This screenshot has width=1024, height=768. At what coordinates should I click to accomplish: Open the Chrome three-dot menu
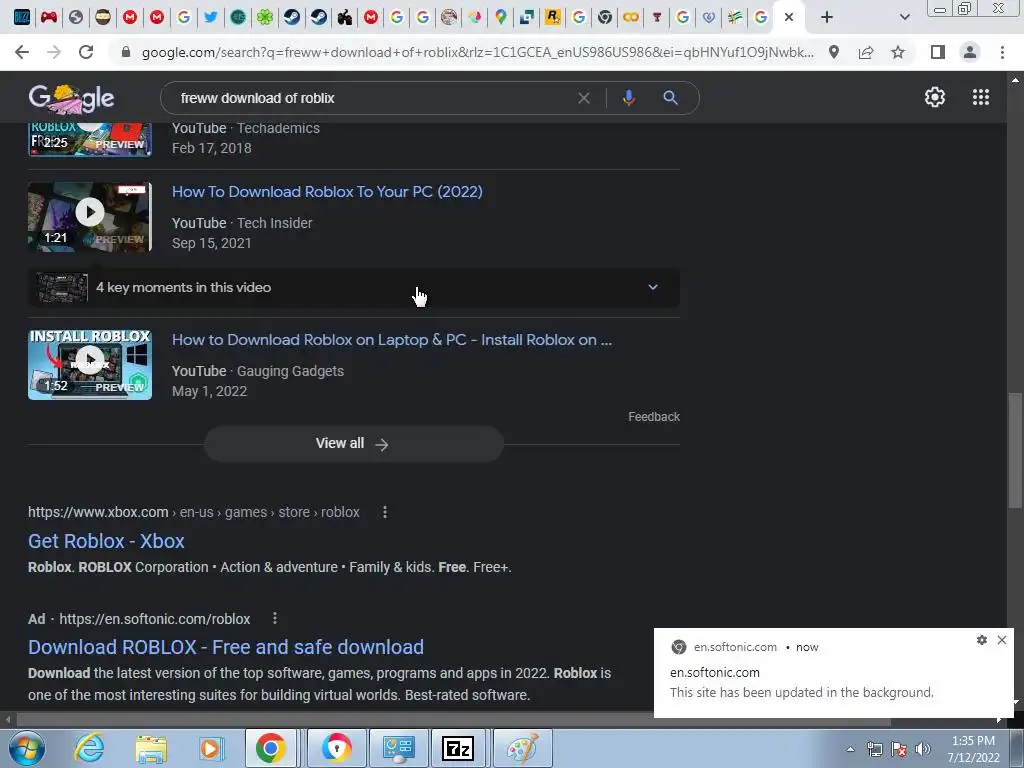[x=1002, y=52]
